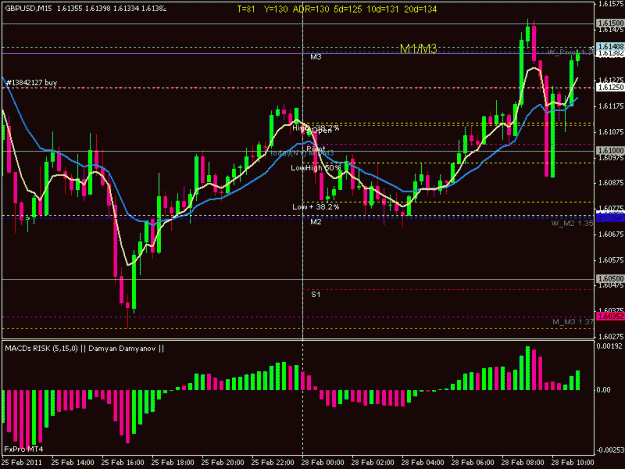Select the 1.61000 price level tag
The width and height of the screenshot is (625, 469).
coord(610,151)
